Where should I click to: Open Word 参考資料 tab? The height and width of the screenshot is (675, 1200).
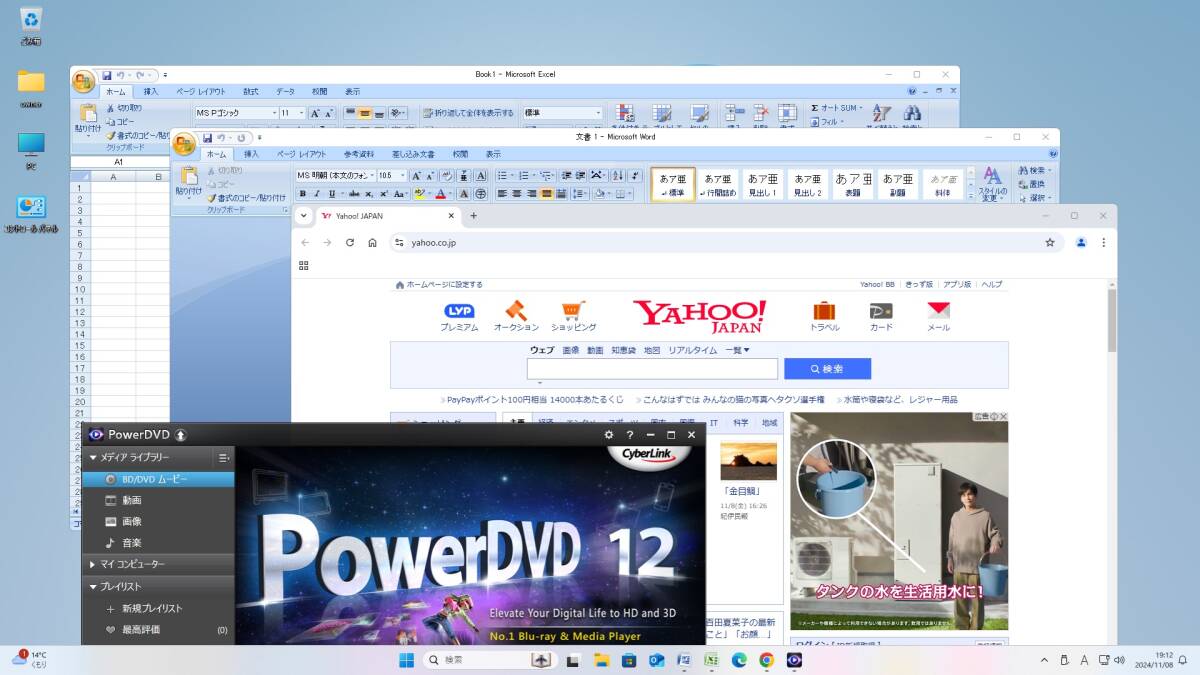point(359,154)
